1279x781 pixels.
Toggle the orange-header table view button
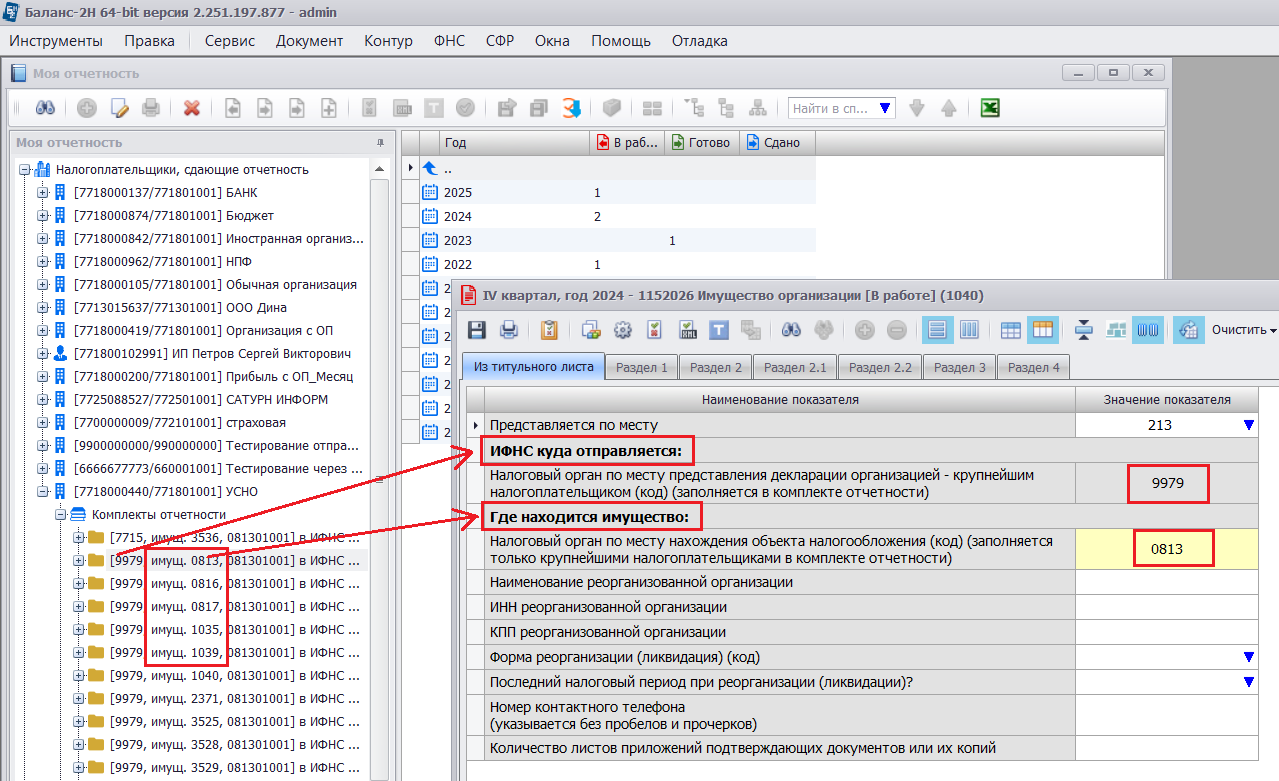1043,329
